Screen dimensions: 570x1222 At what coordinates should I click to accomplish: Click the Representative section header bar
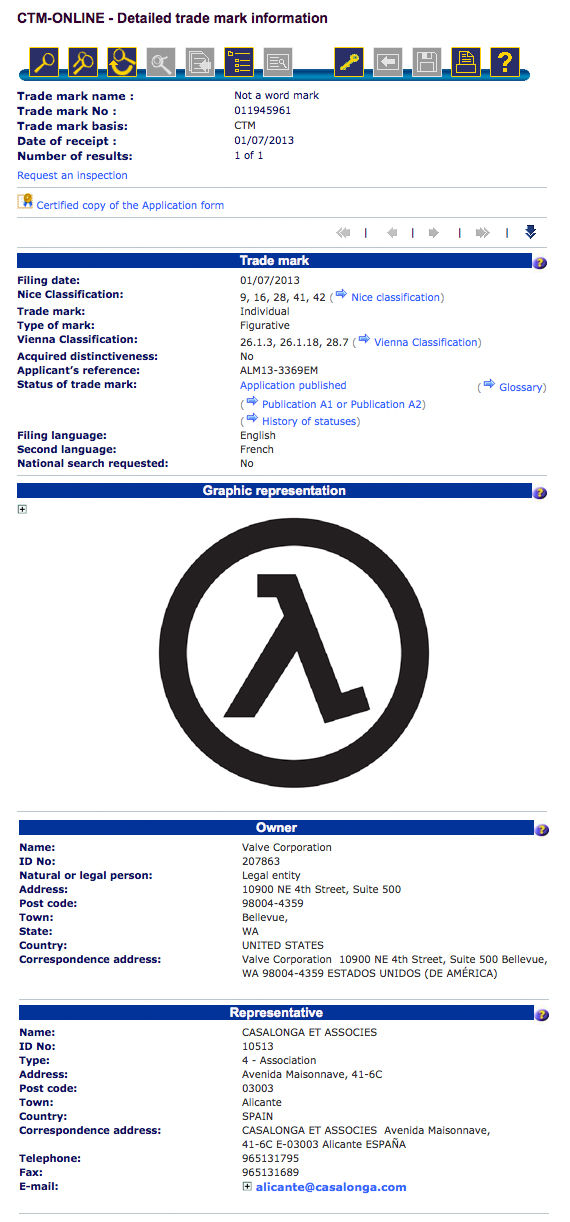click(x=276, y=1013)
